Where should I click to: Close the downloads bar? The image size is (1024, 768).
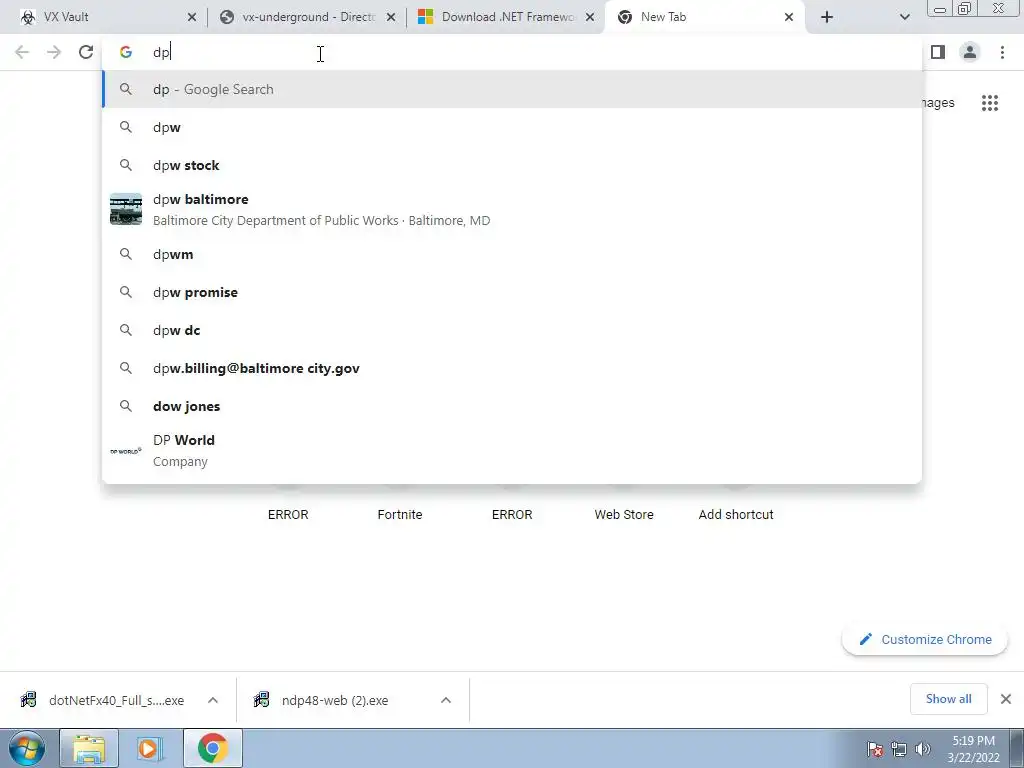coord(1006,699)
